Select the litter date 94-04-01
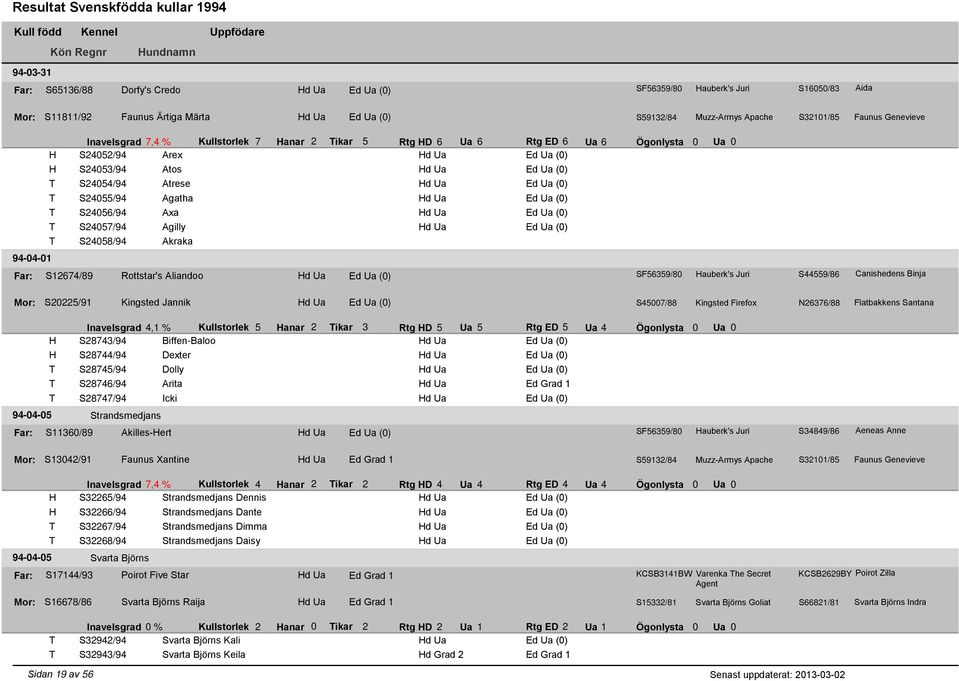959x681 pixels. pyautogui.click(x=32, y=258)
